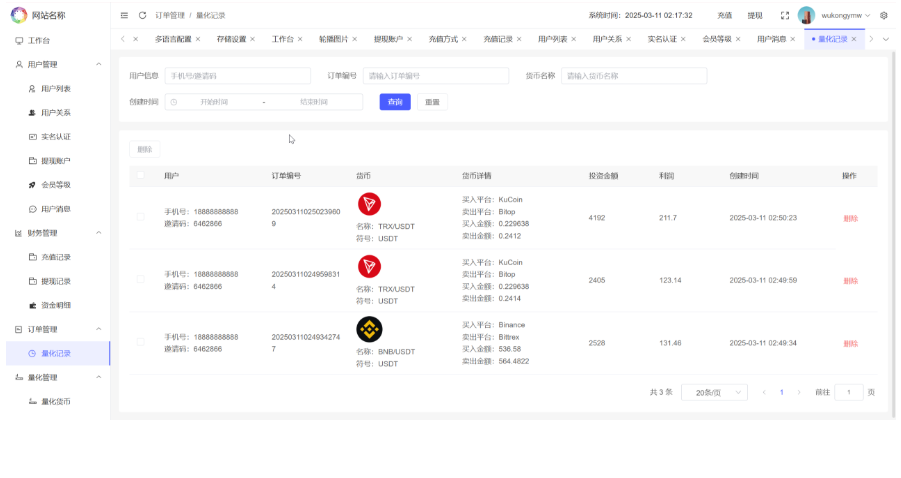Select checkbox of order 202503110250239809
The width and height of the screenshot is (901, 478).
[140, 218]
